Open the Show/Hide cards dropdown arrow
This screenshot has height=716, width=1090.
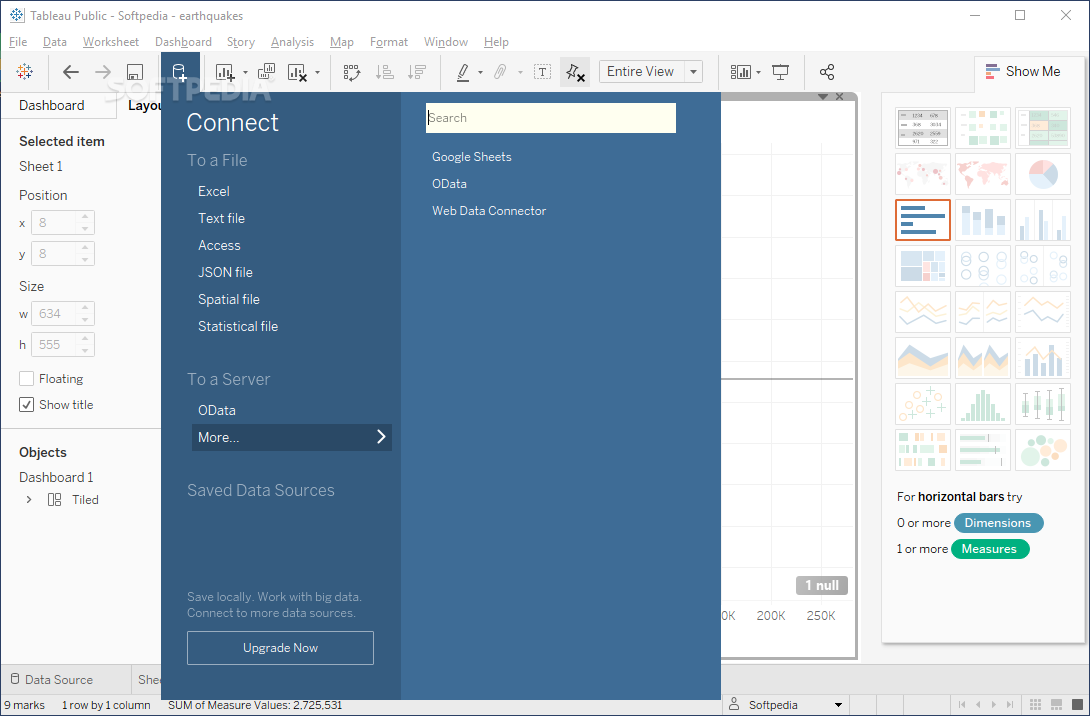[x=758, y=72]
